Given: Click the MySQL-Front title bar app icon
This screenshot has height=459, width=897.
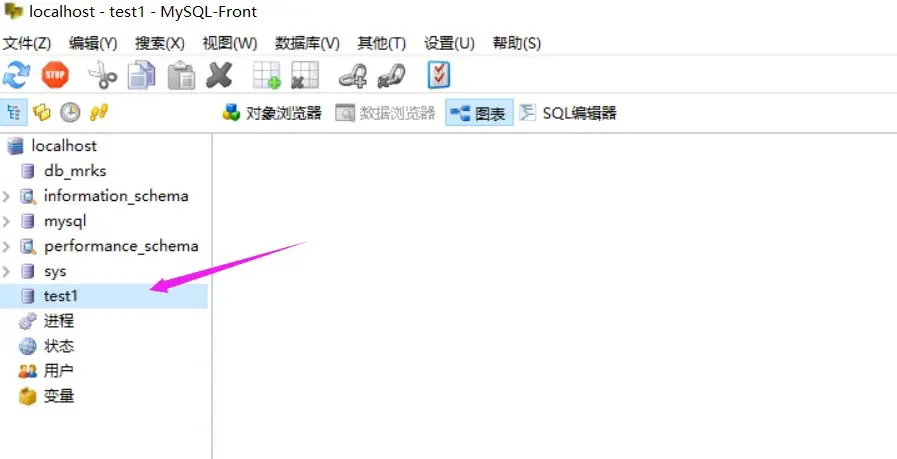Looking at the screenshot, I should coord(13,11).
